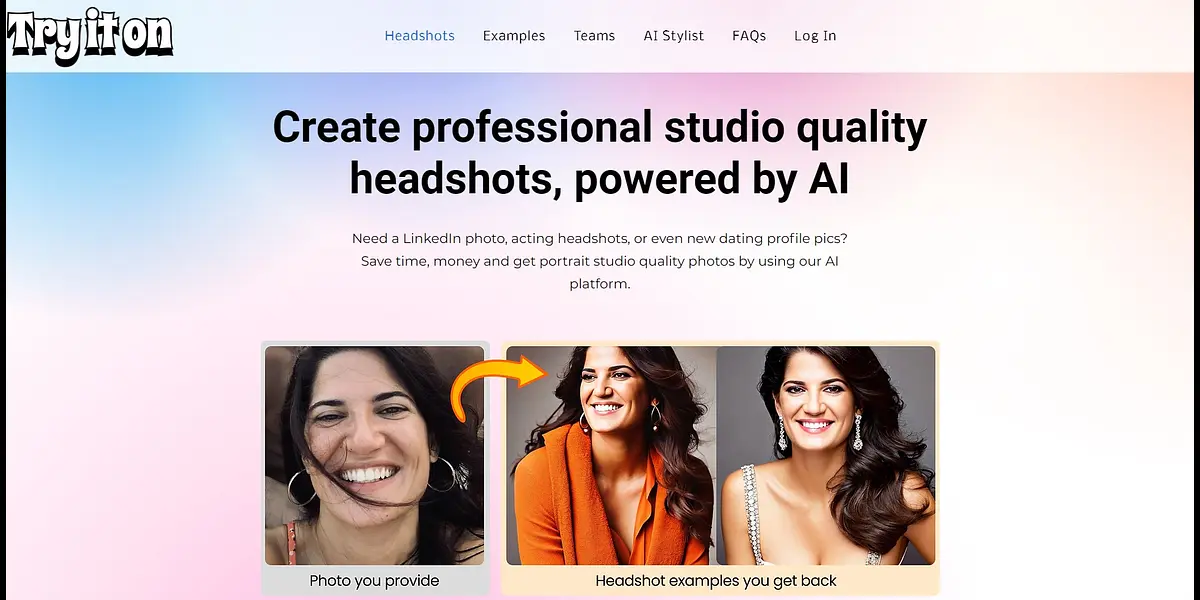Open the sparkly dress headshot example

click(826, 456)
